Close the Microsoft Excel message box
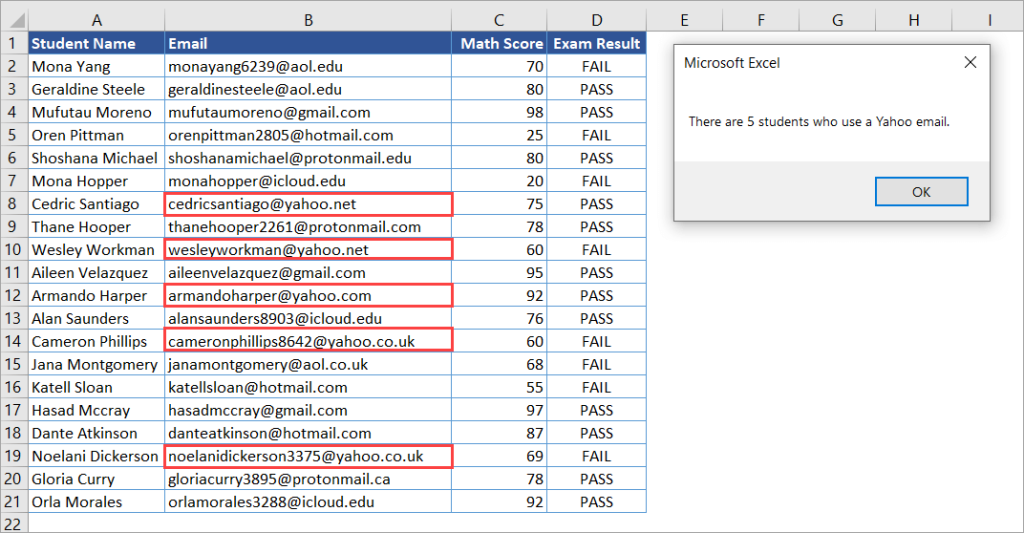The width and height of the screenshot is (1024, 533). [x=970, y=62]
